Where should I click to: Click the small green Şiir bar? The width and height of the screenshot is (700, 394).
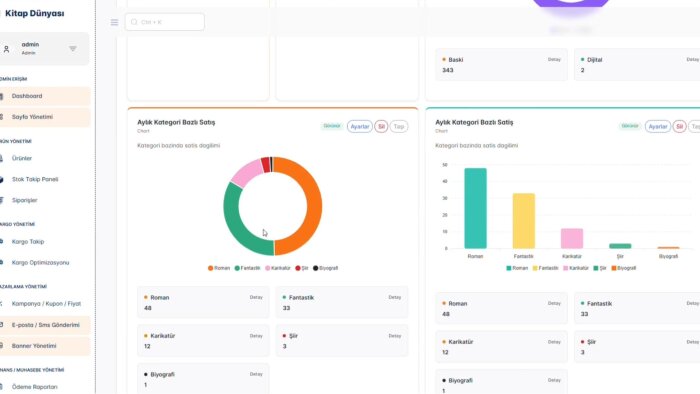click(x=620, y=246)
